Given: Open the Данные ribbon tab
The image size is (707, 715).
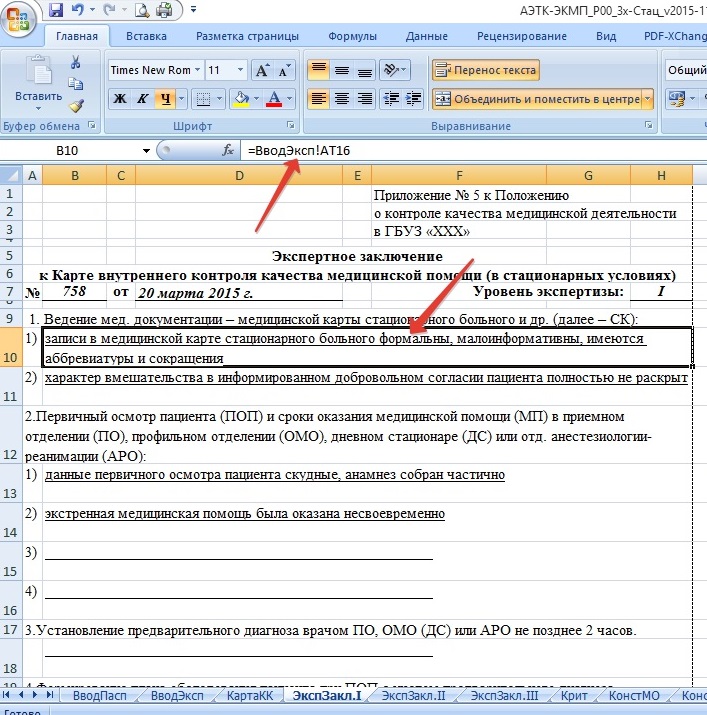Looking at the screenshot, I should (x=426, y=36).
